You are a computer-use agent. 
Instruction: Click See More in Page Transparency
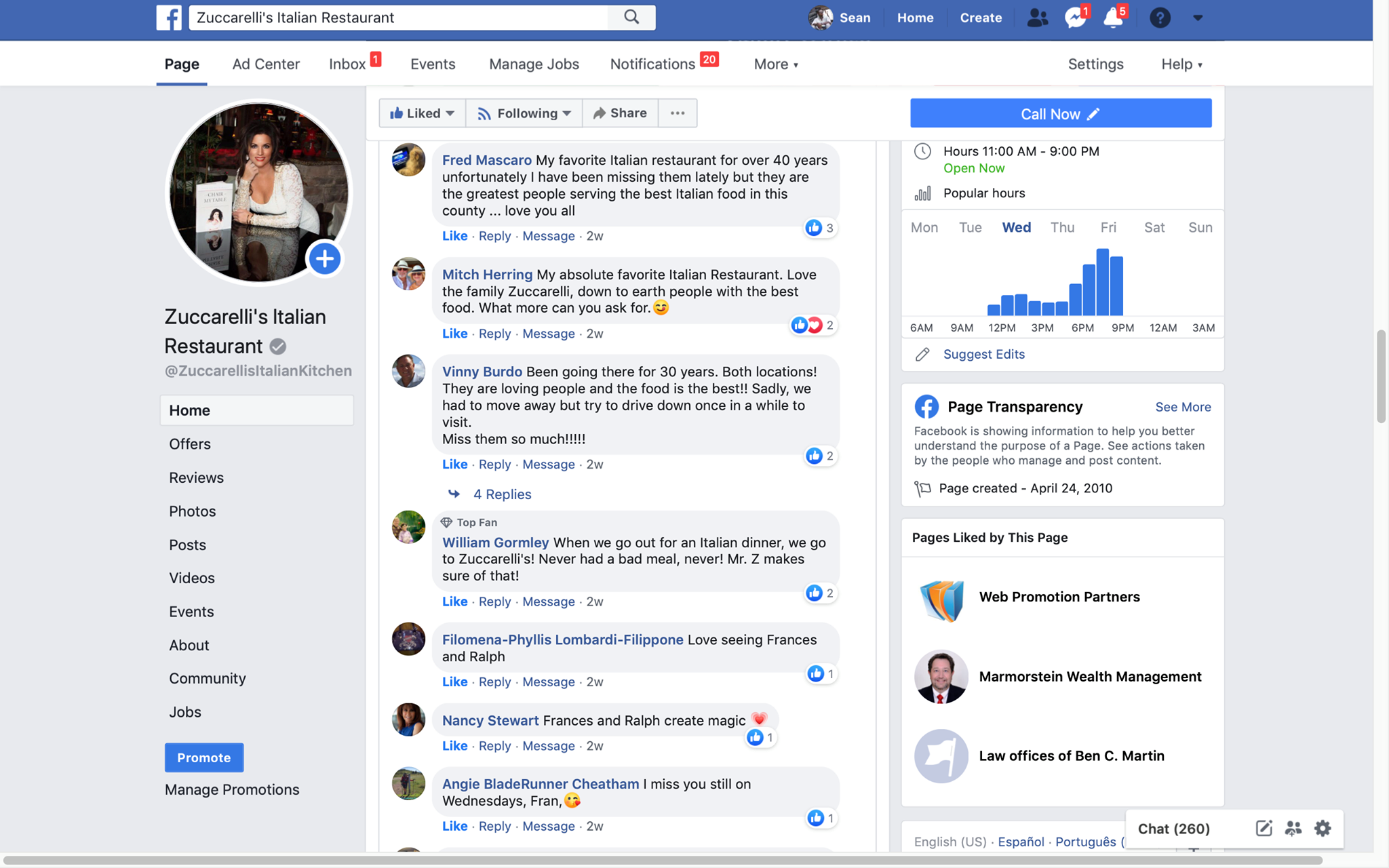(x=1183, y=407)
